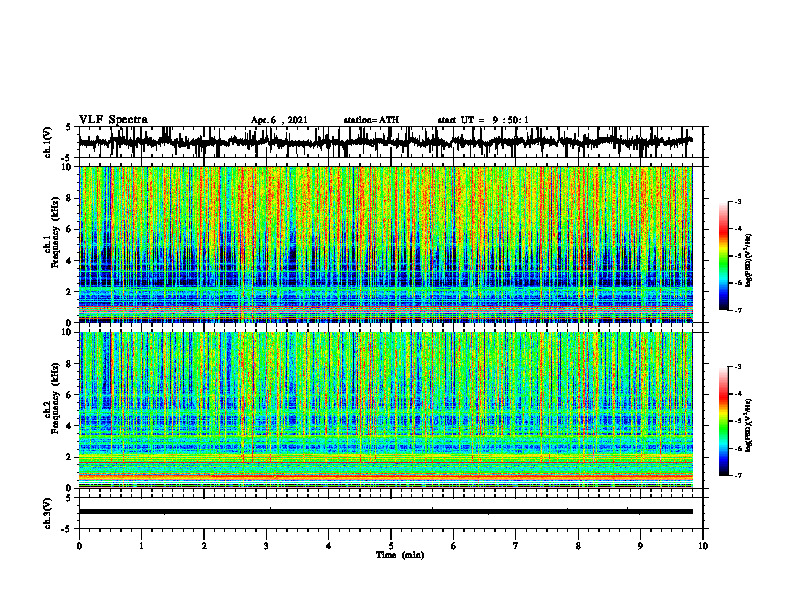Click the ch.2 spectrogram plot area

pyautogui.click(x=385, y=410)
